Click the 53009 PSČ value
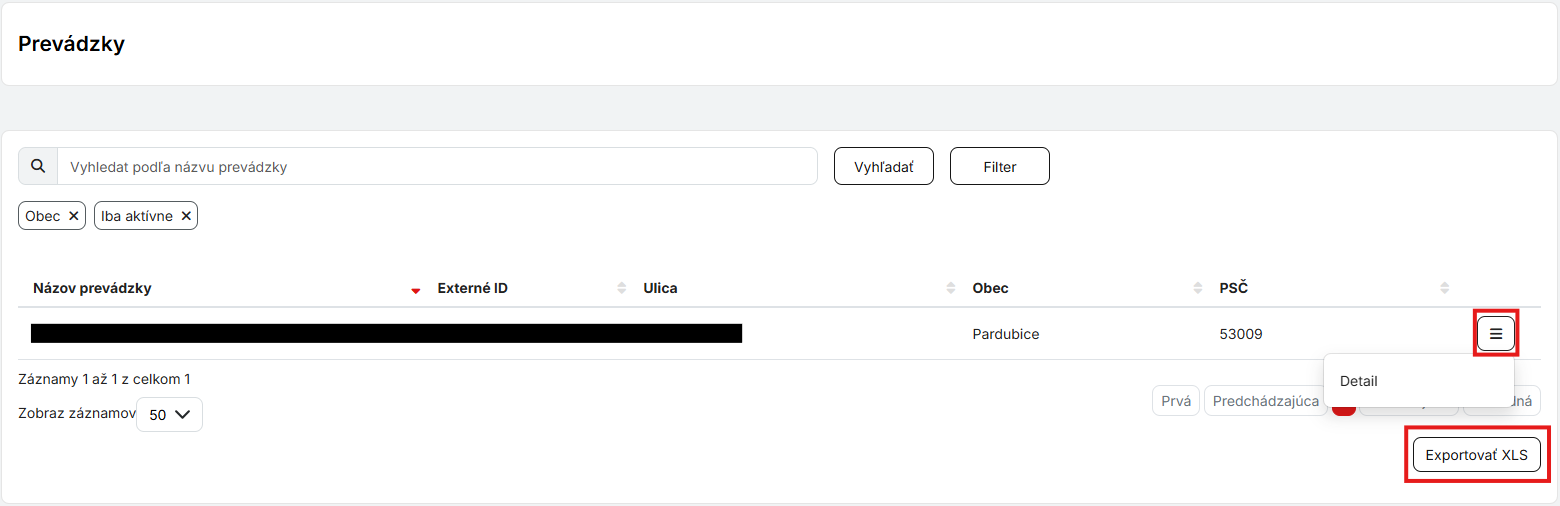The image size is (1560, 506). pos(1240,334)
